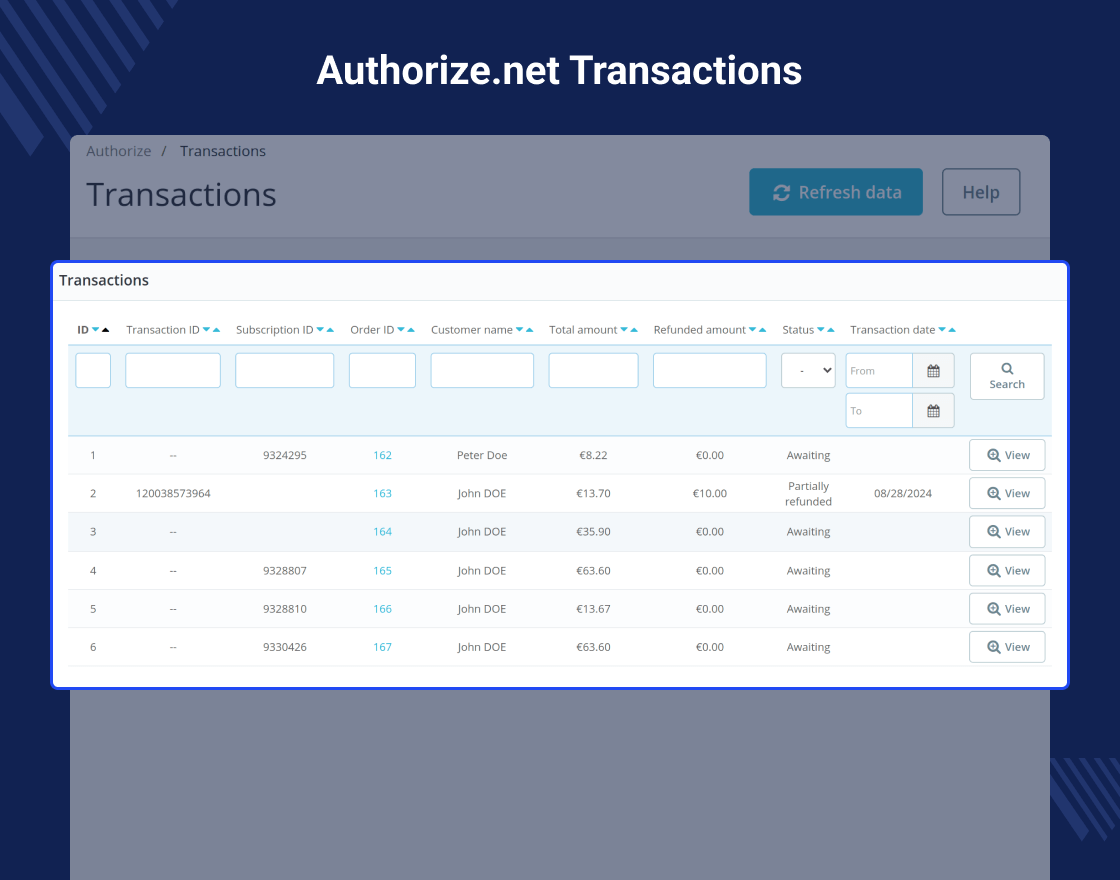Sort Customer name ascending arrow

coord(529,330)
